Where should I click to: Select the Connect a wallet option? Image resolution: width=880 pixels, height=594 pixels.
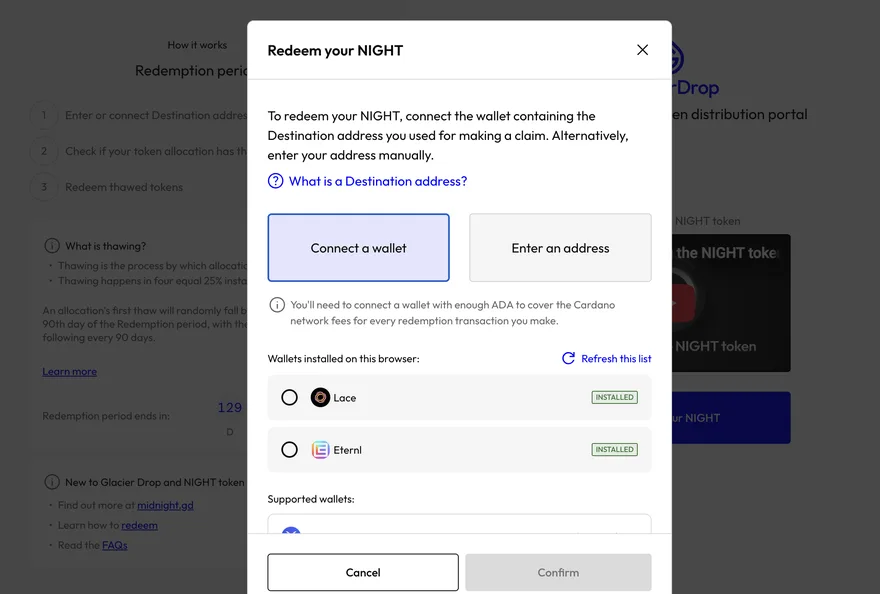[359, 248]
